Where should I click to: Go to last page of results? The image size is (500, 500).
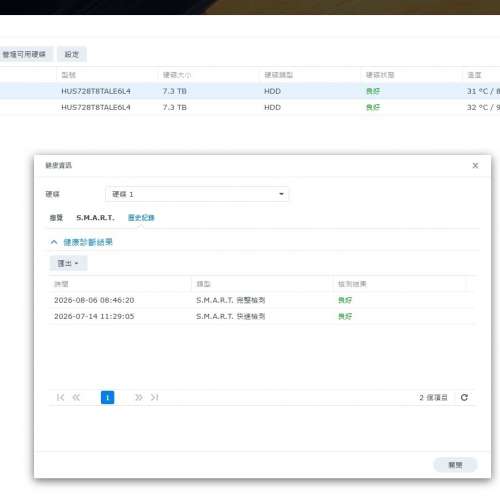click(x=154, y=397)
